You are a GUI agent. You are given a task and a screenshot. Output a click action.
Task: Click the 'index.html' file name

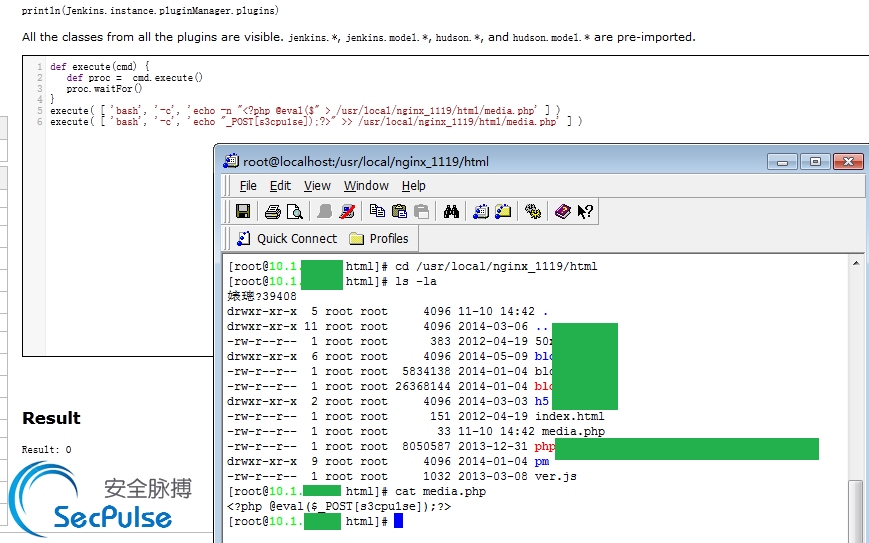(569, 416)
